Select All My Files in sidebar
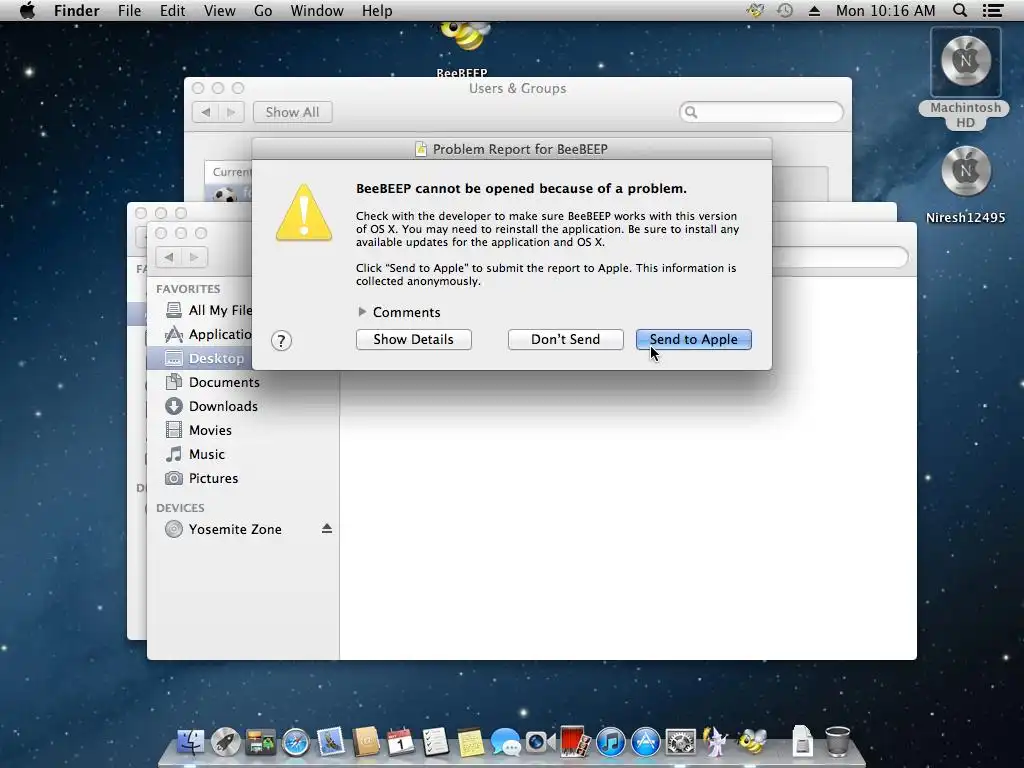1024x768 pixels. point(209,310)
